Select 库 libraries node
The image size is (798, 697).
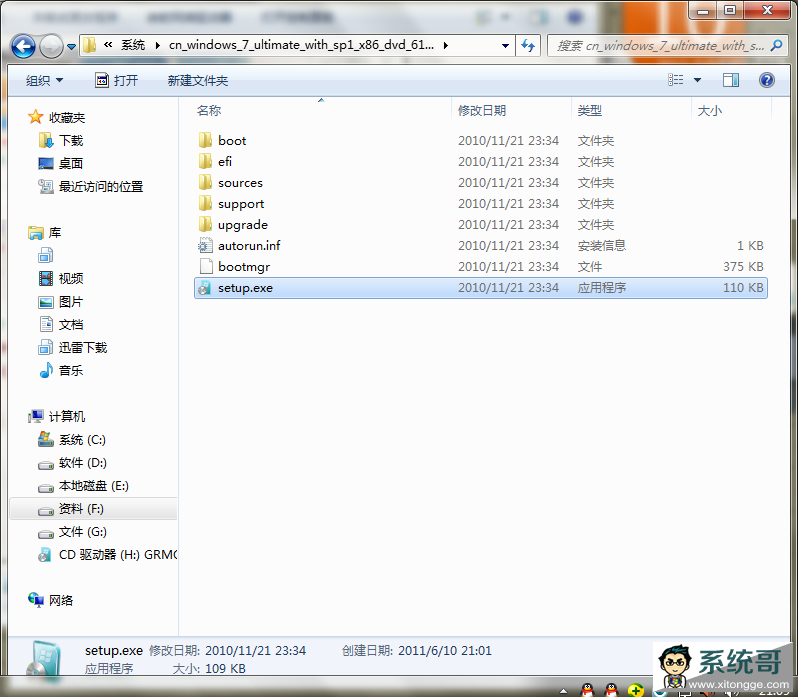coord(54,233)
